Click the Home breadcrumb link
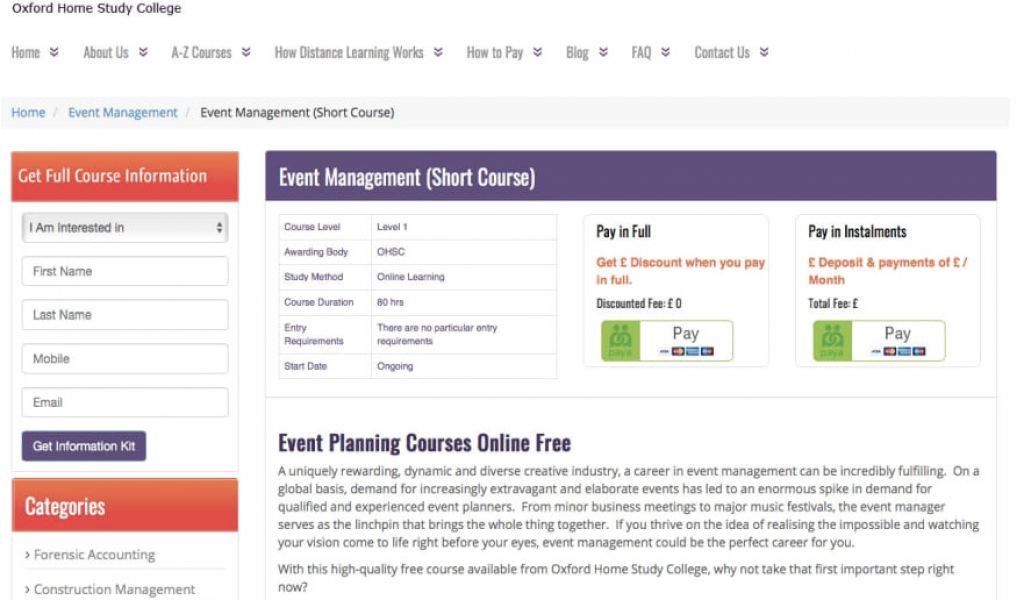Viewport: 1024px width, 600px height. pyautogui.click(x=28, y=113)
